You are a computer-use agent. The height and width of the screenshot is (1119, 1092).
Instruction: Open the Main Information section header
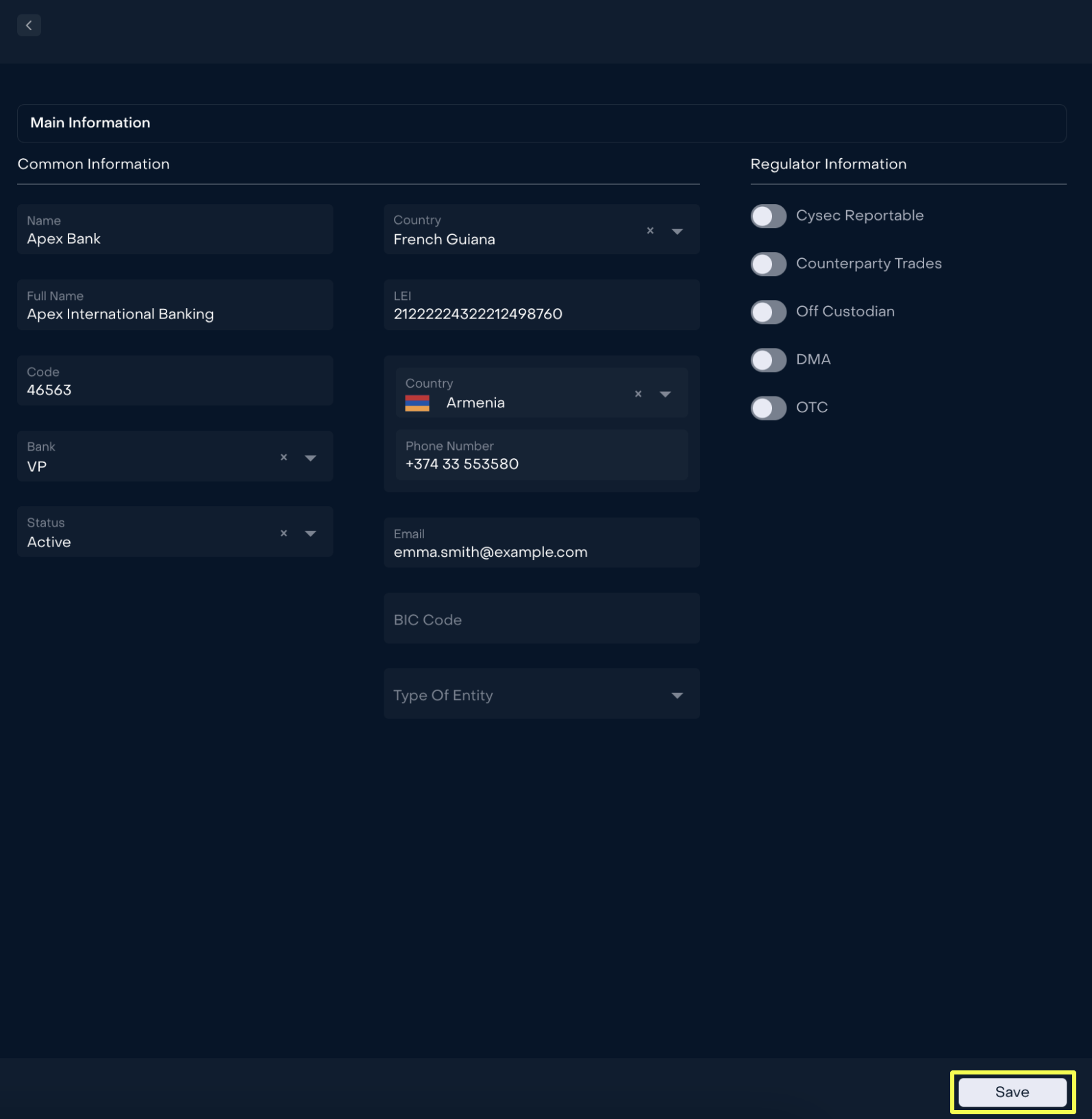point(541,123)
